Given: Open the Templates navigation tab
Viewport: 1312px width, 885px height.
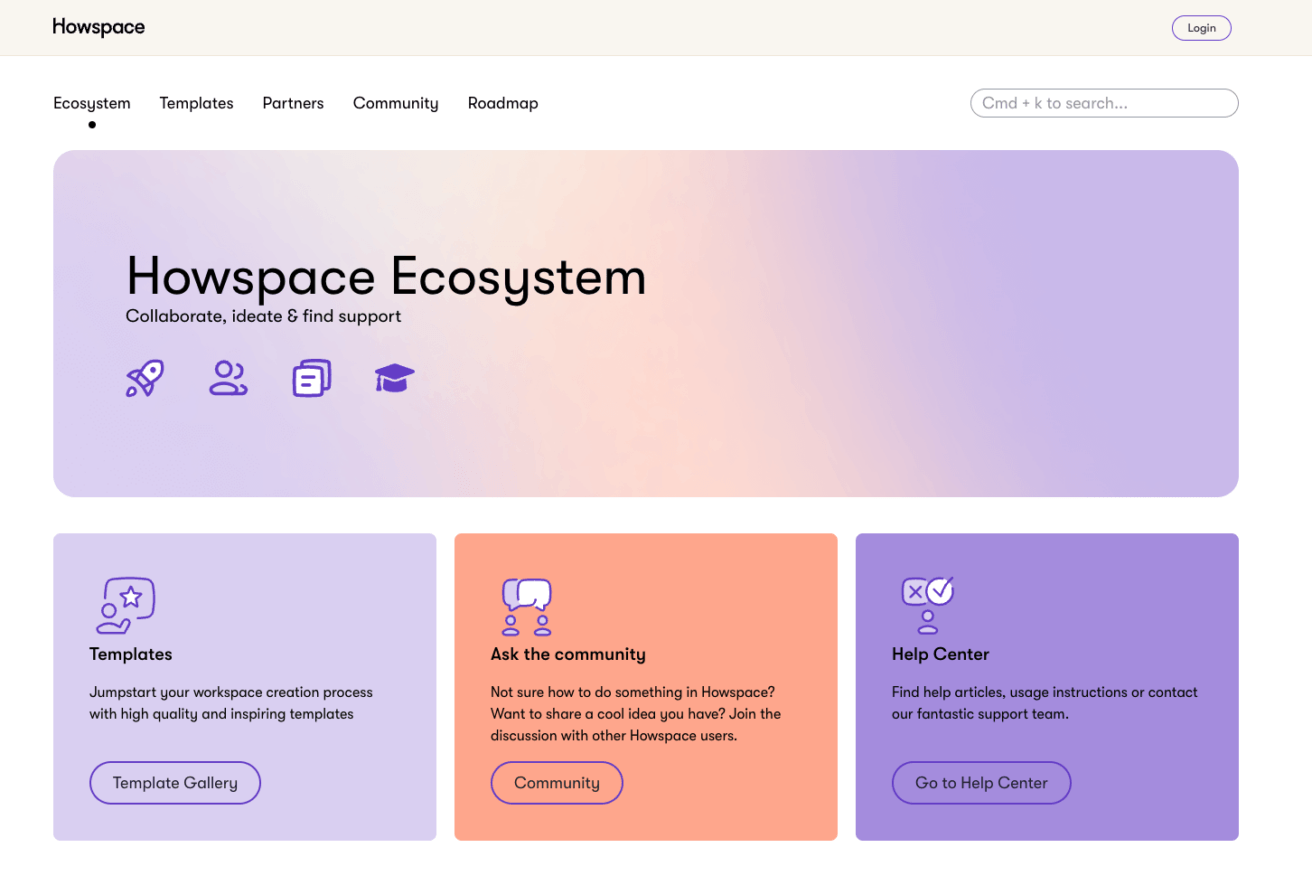Looking at the screenshot, I should (196, 103).
